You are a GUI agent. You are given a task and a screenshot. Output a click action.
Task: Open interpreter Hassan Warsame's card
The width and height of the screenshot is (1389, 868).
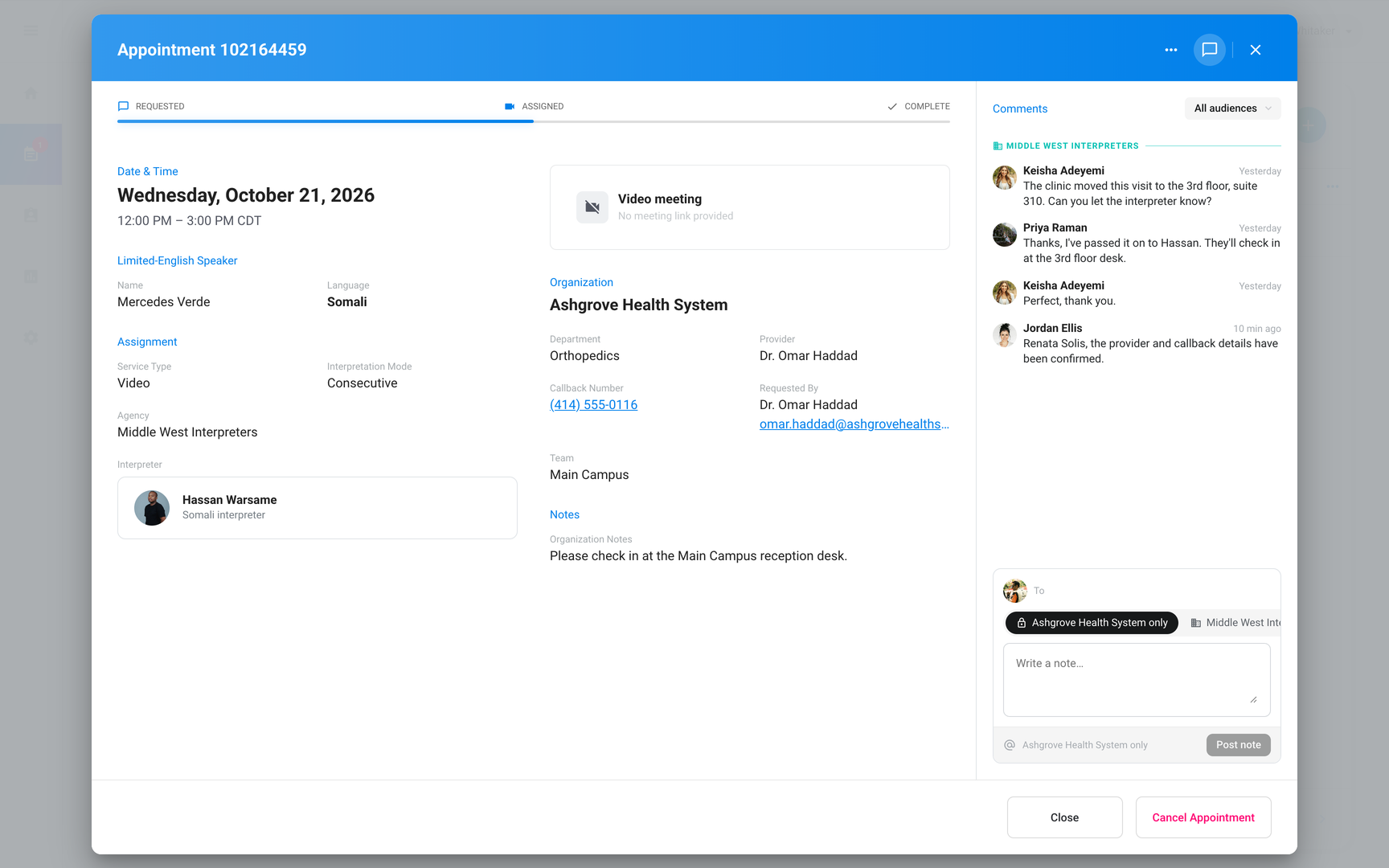pos(318,508)
